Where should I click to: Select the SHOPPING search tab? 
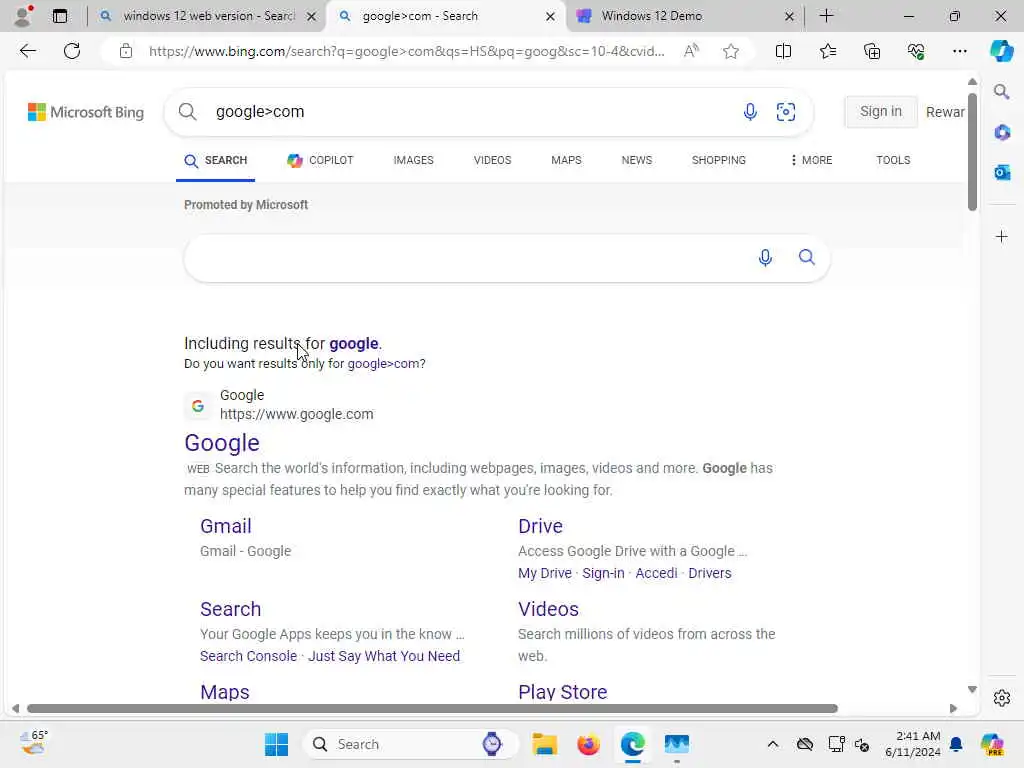pos(718,160)
